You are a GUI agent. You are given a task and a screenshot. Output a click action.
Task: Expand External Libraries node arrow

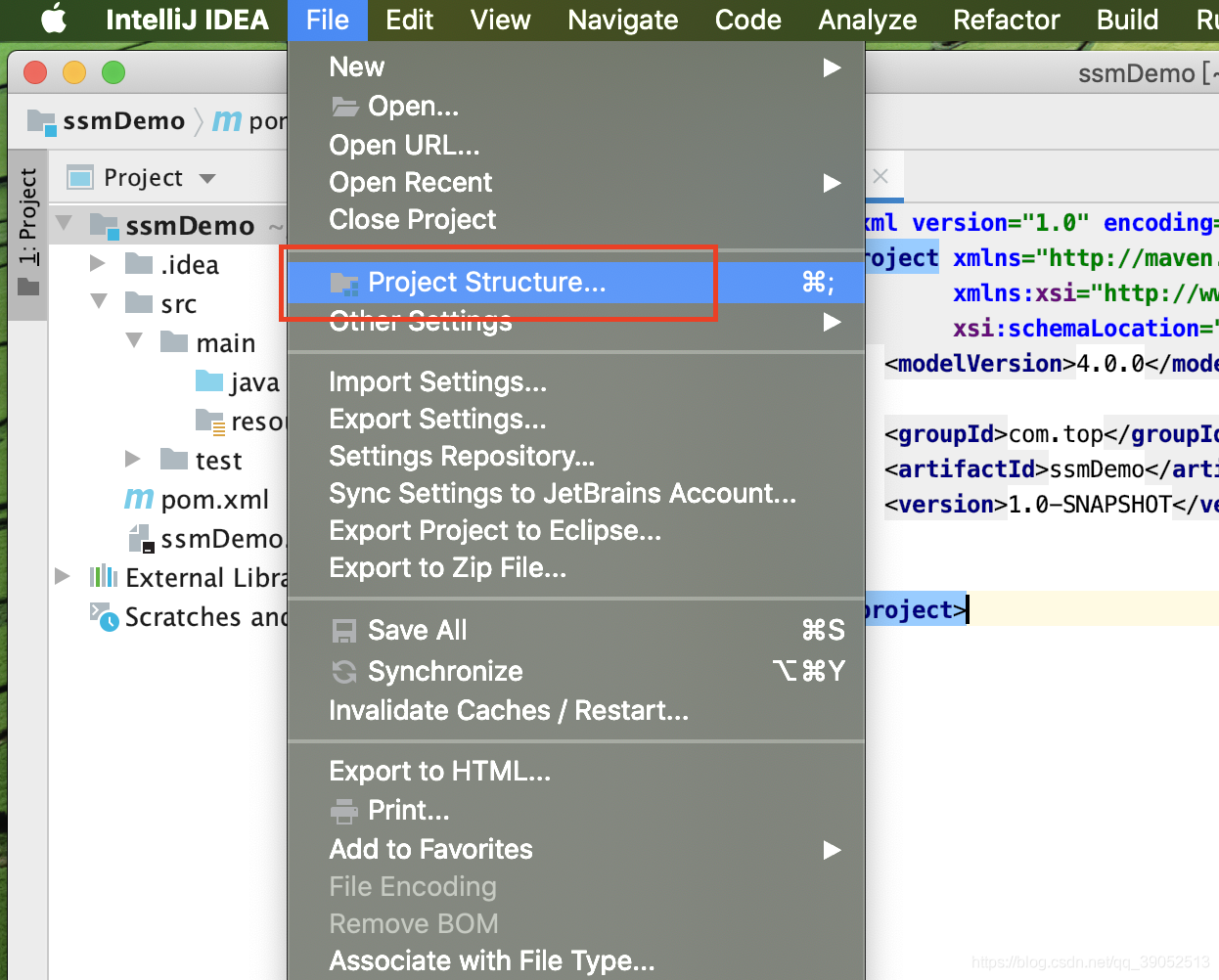(x=62, y=576)
